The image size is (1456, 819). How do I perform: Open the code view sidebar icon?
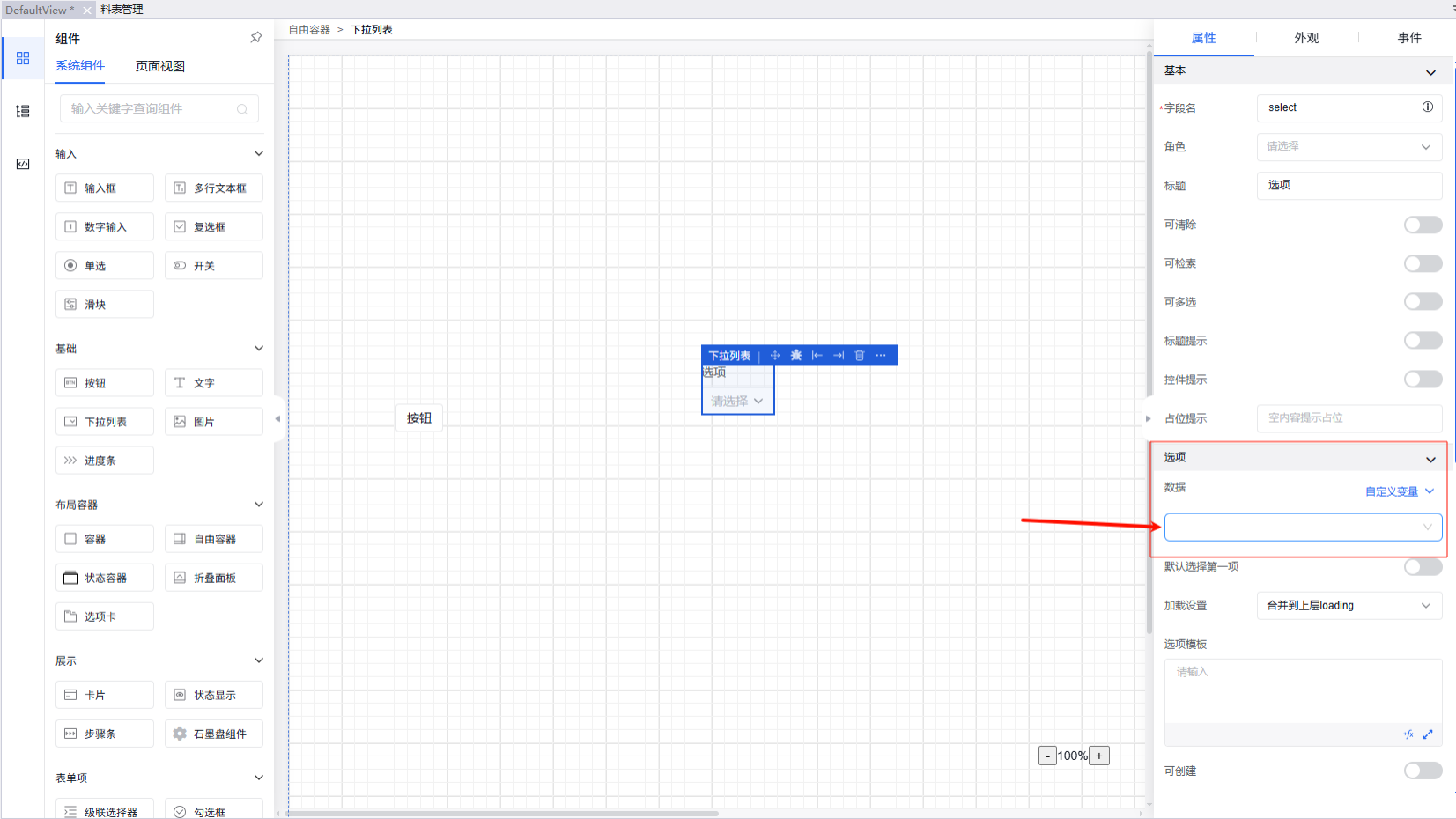pyautogui.click(x=23, y=164)
